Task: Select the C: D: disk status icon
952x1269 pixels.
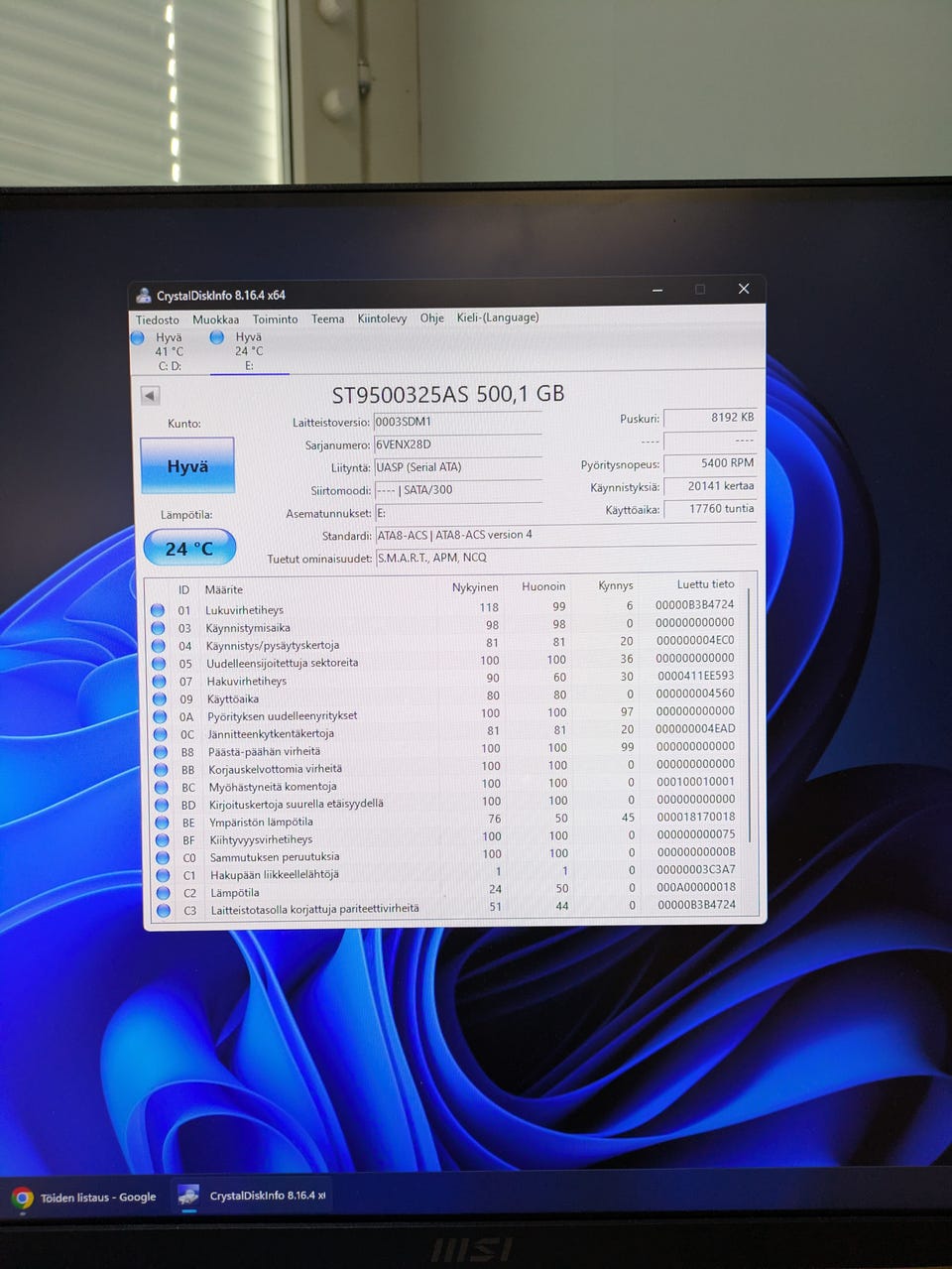Action: point(138,338)
